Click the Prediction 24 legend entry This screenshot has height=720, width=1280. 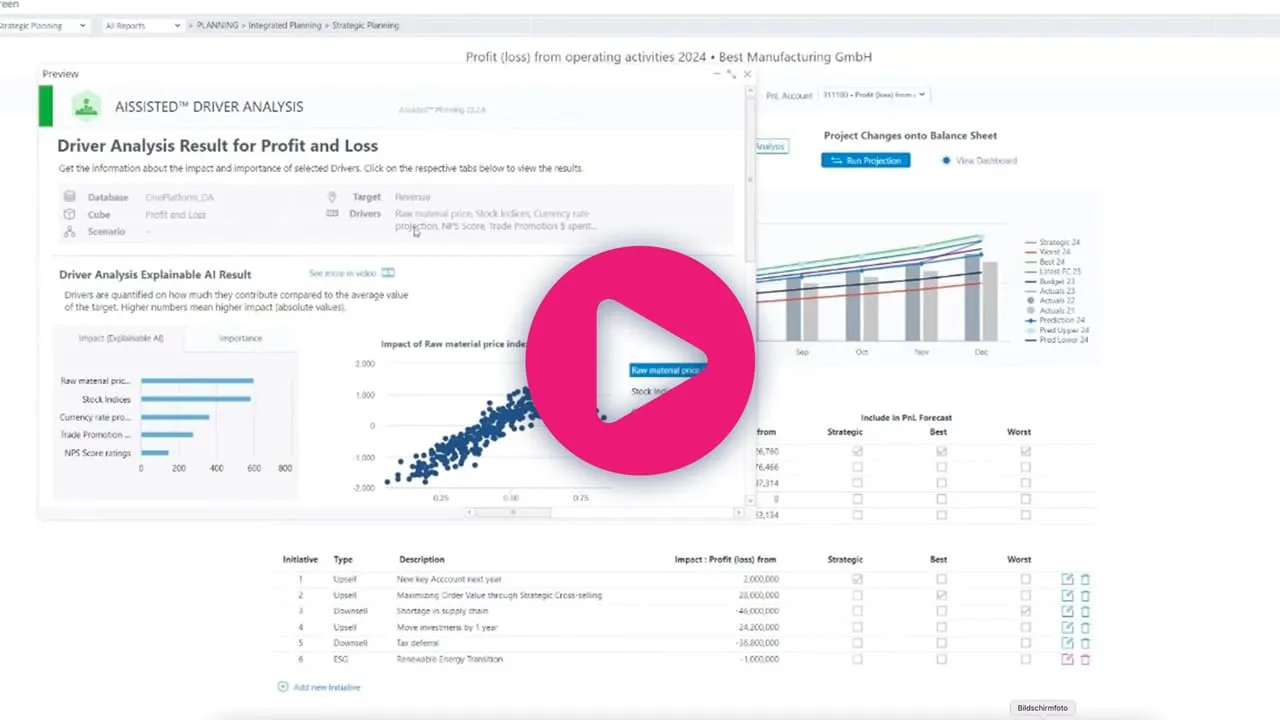(x=1055, y=320)
